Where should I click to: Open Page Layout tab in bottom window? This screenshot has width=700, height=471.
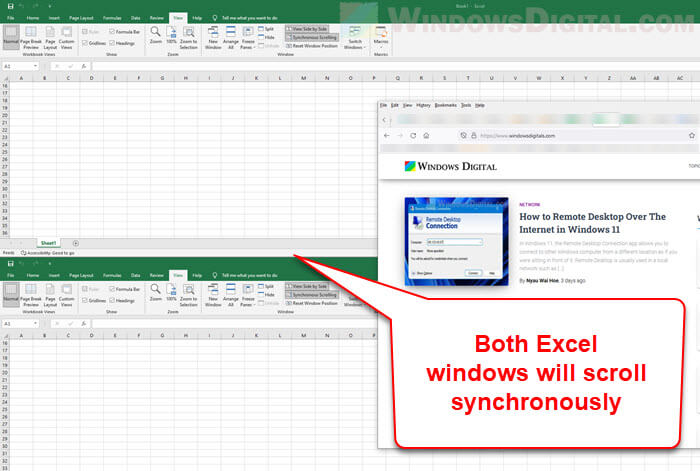coord(81,275)
